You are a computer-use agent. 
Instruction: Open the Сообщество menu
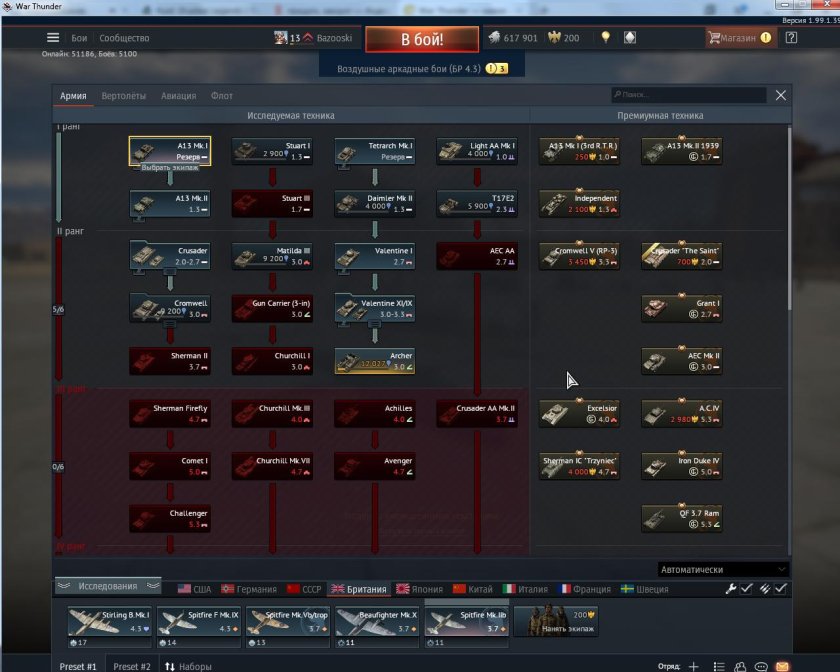[124, 38]
